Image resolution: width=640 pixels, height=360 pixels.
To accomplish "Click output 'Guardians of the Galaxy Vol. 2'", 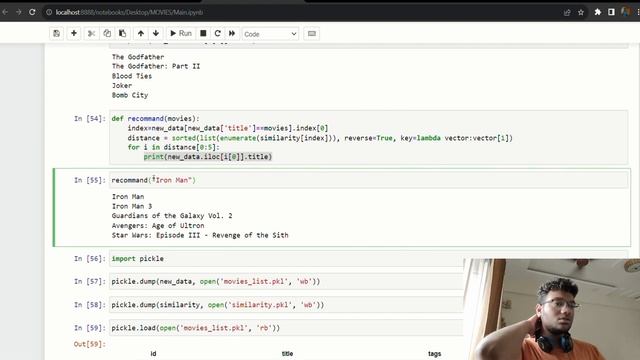I will pos(172,216).
